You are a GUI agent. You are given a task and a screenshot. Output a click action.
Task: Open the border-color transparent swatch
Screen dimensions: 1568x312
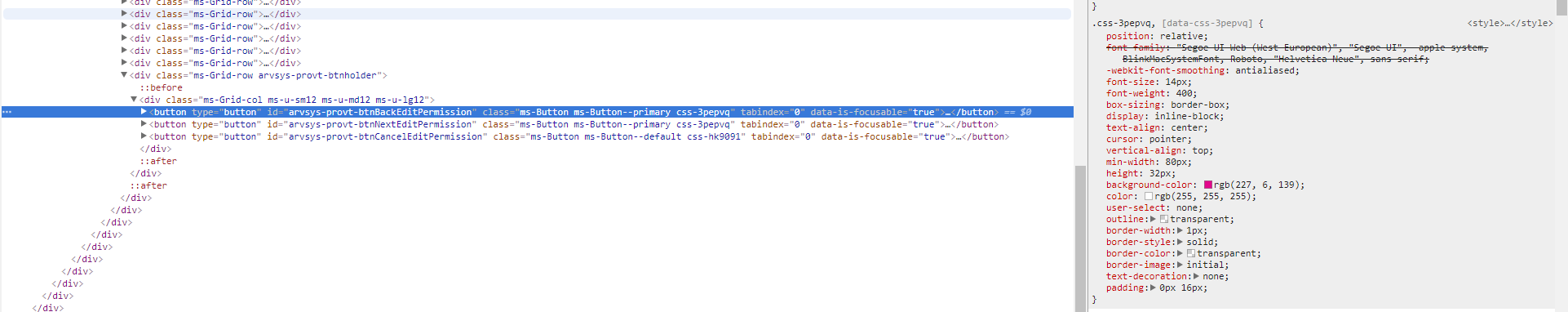tap(1191, 253)
